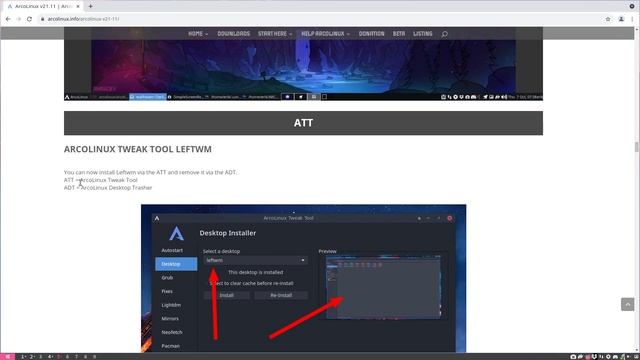Open the LISTING menu item
The image size is (640, 360).
[x=422, y=33]
